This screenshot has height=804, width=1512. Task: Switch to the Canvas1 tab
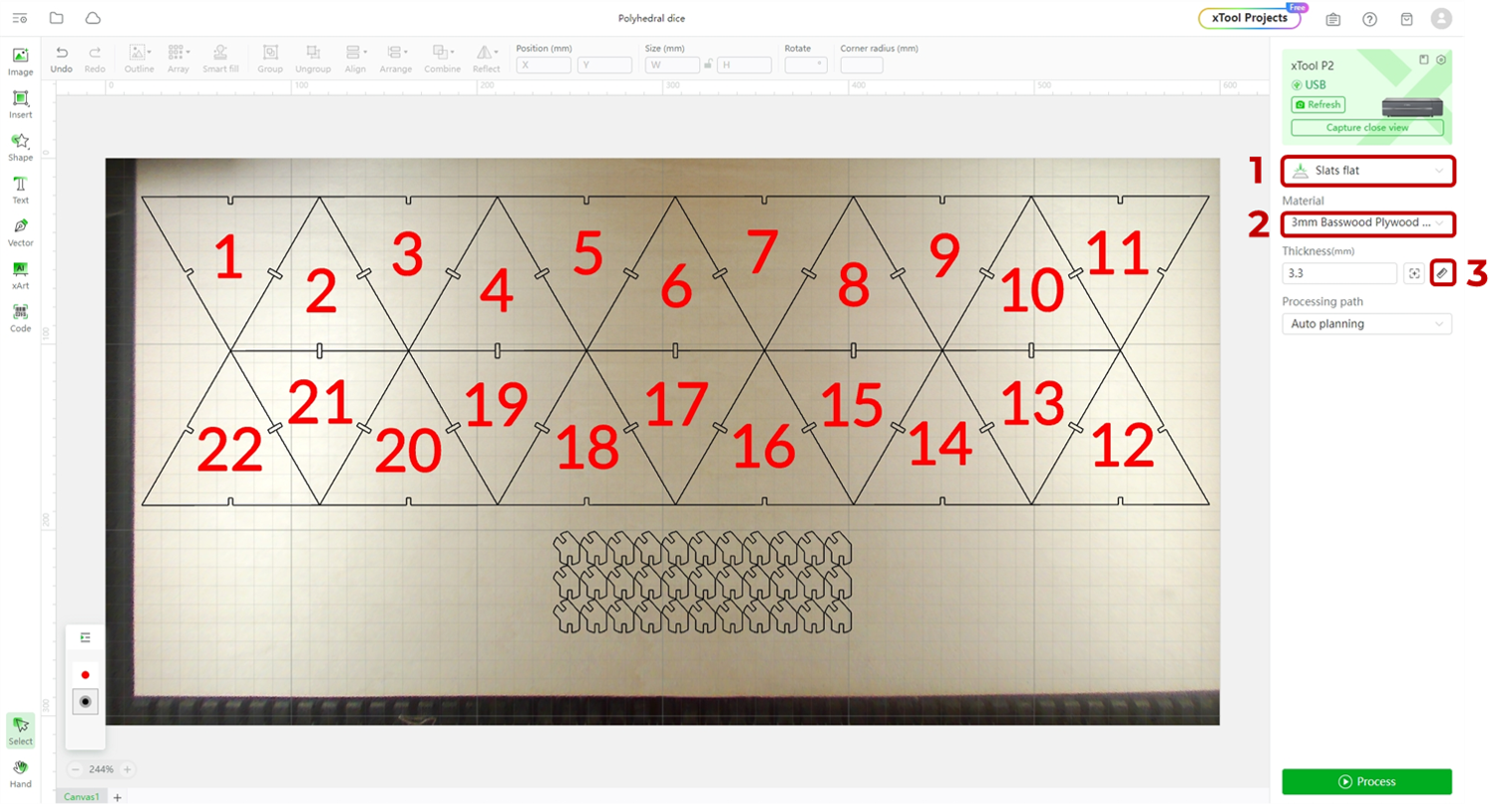pos(81,797)
